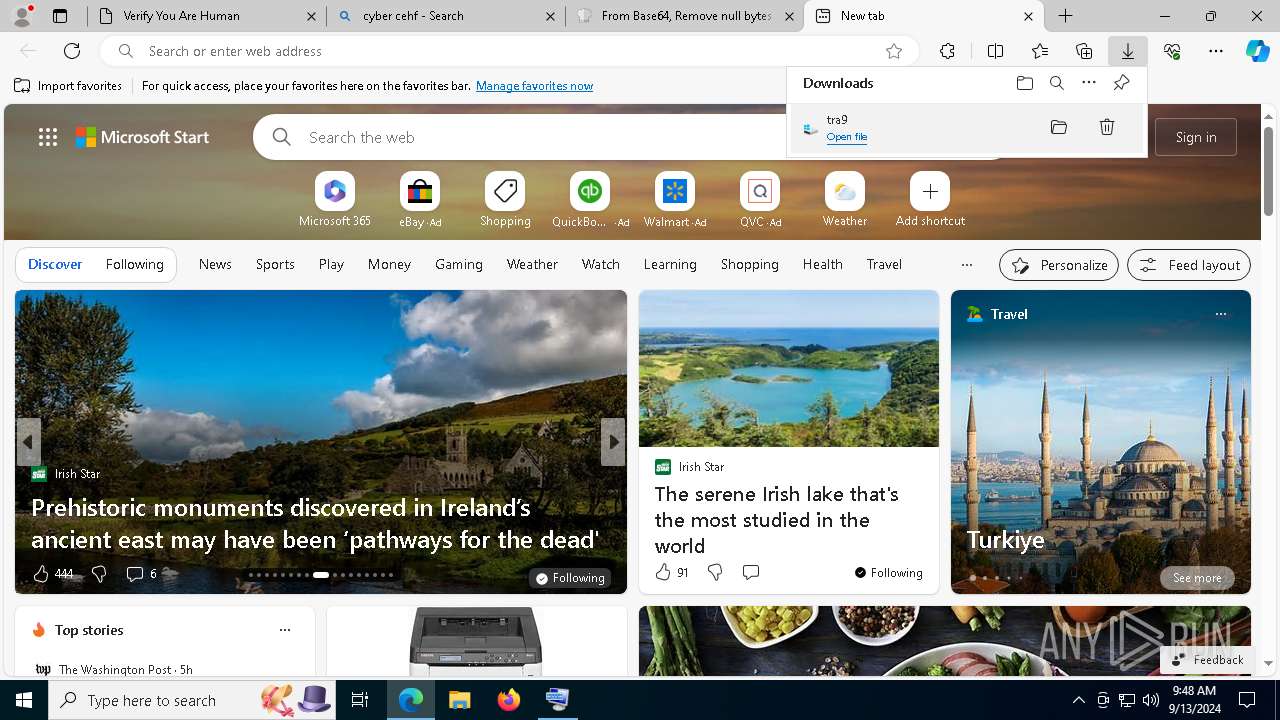Switch to cyber cehf Search tab
The image size is (1280, 720).
click(446, 16)
